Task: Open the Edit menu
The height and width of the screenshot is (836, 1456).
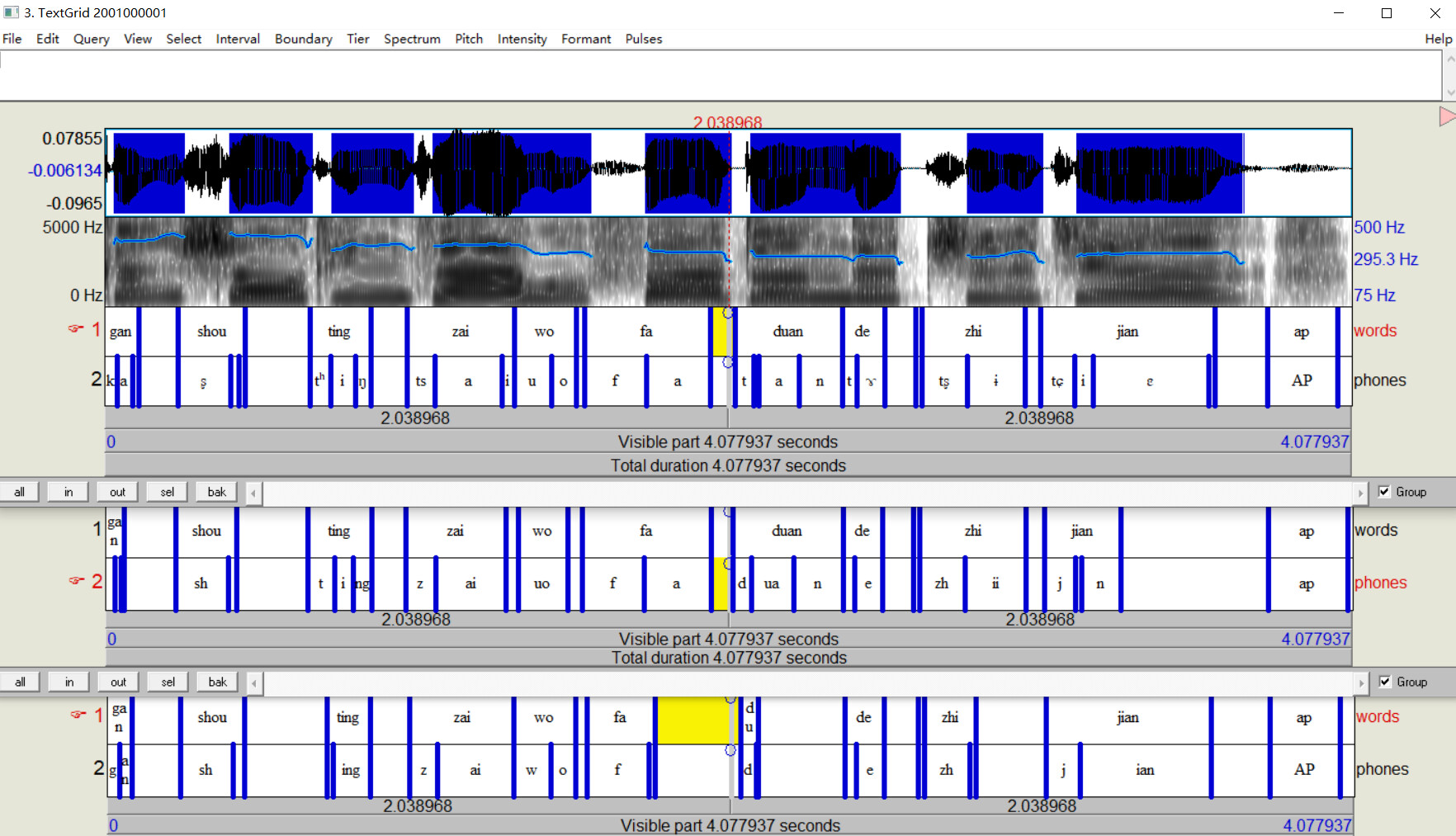Action: (x=48, y=39)
